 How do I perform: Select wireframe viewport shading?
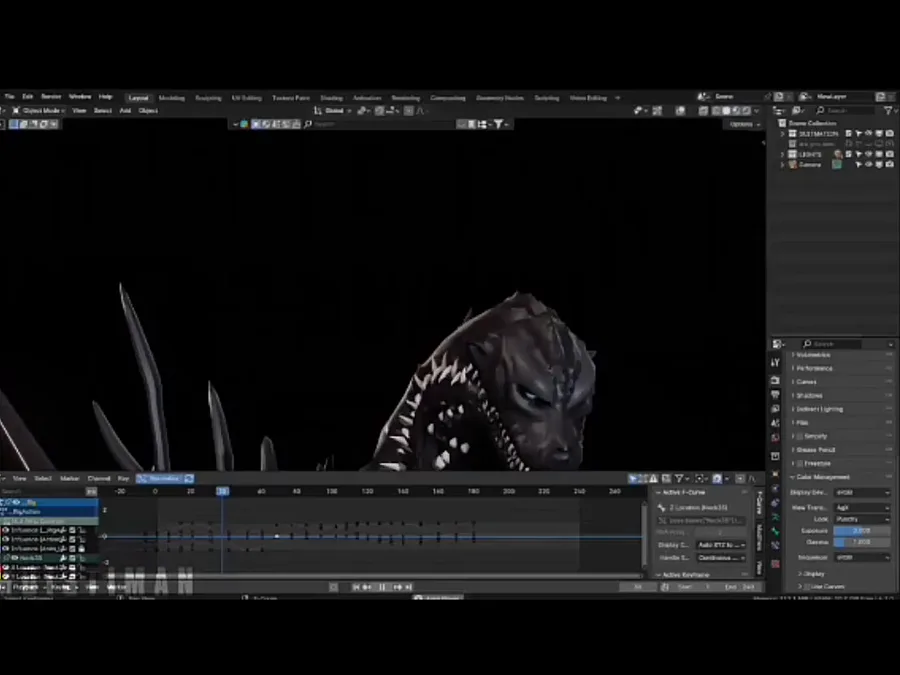[716, 111]
